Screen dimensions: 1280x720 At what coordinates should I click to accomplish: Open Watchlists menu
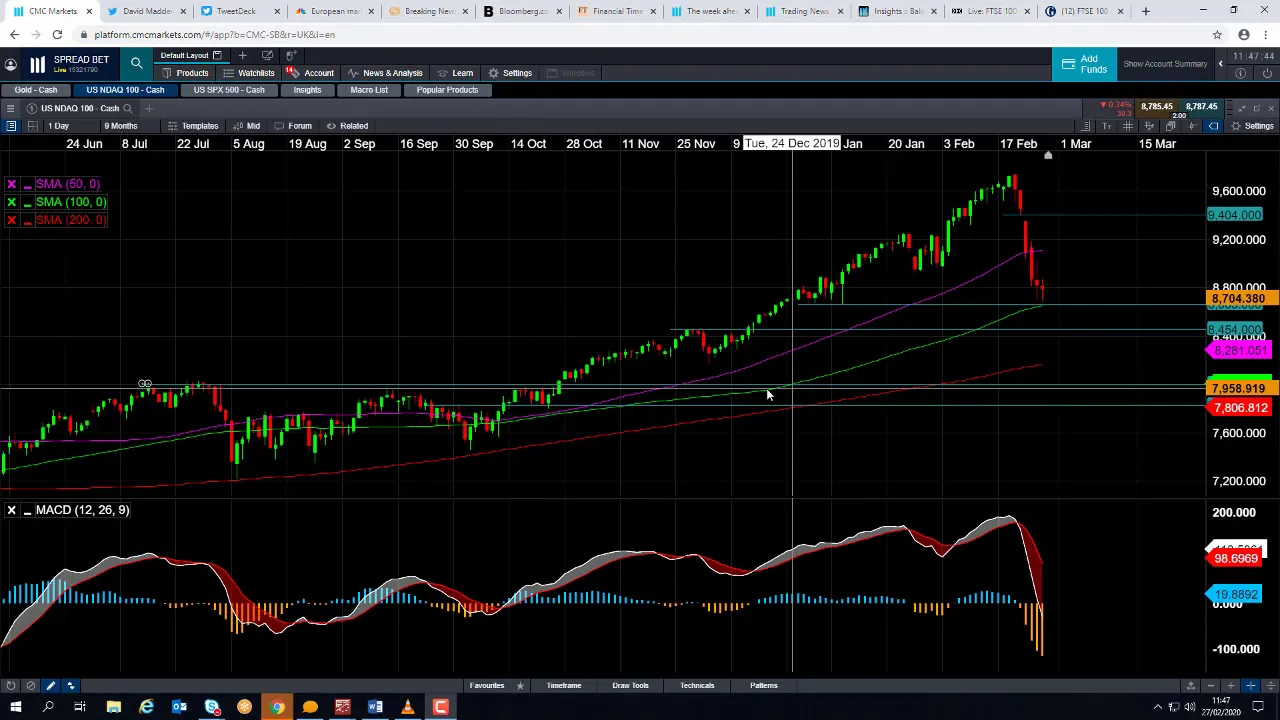pos(249,73)
